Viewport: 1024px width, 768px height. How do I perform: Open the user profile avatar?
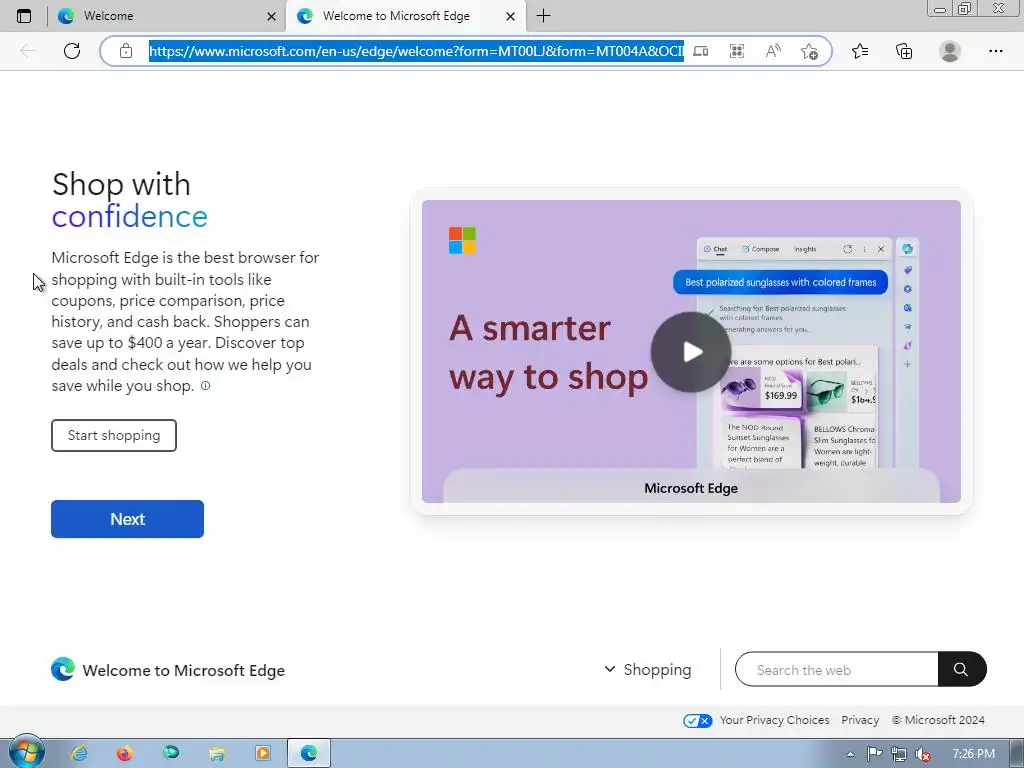[950, 51]
